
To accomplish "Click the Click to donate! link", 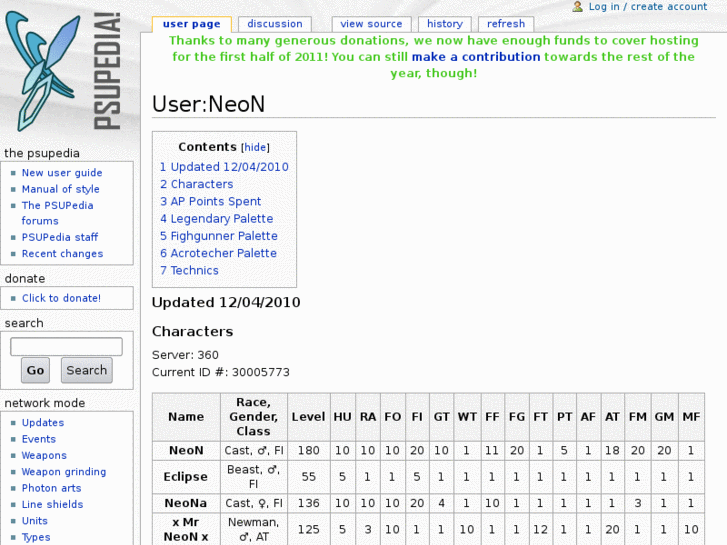I will point(61,298).
